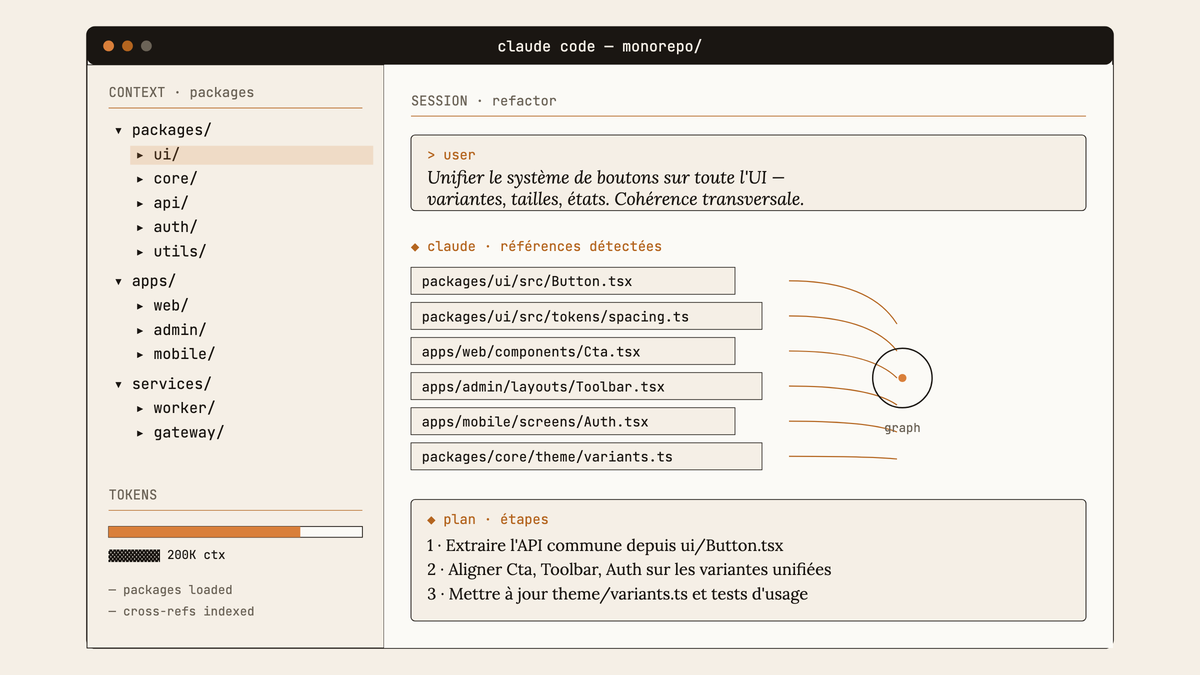Viewport: 1200px width, 675px height.
Task: Select the gateway/ folder label
Action: pyautogui.click(x=189, y=433)
